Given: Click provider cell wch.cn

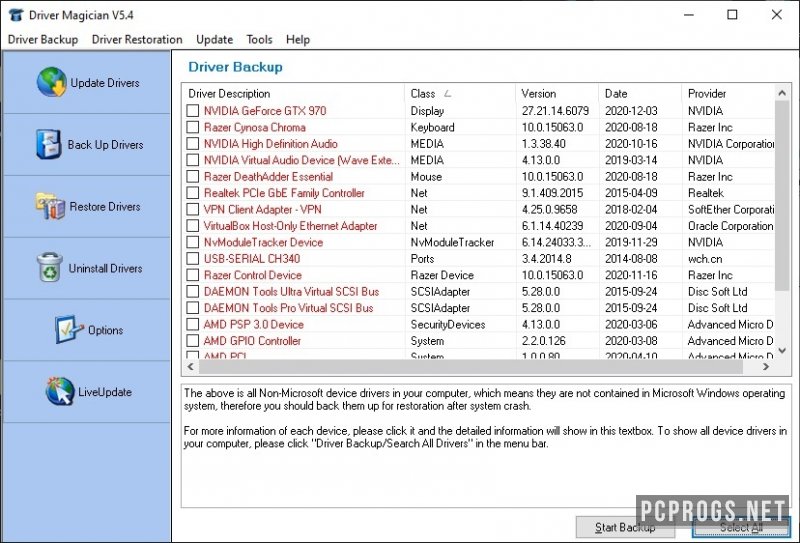Looking at the screenshot, I should pos(705,259).
